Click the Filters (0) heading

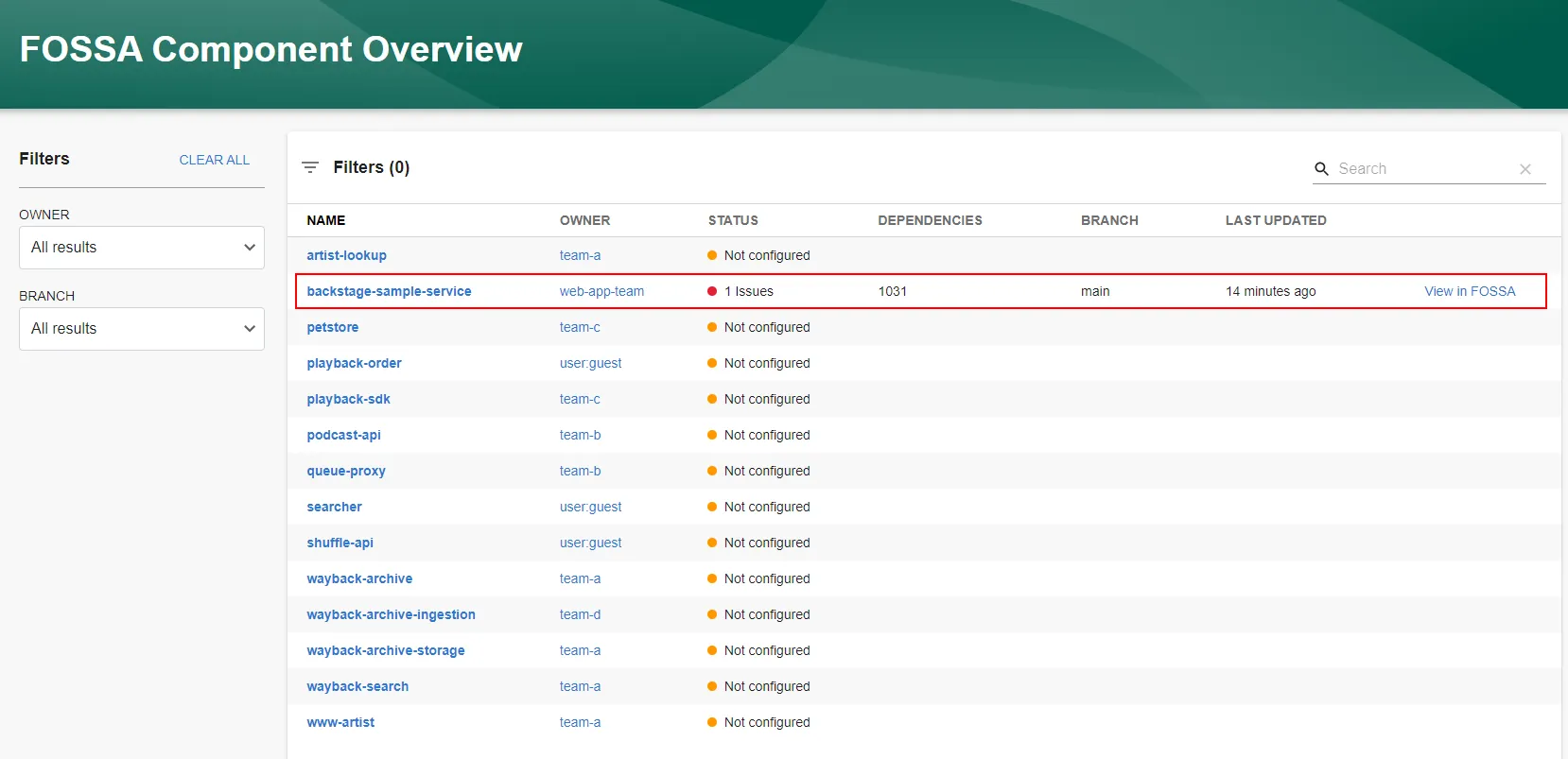(x=372, y=167)
